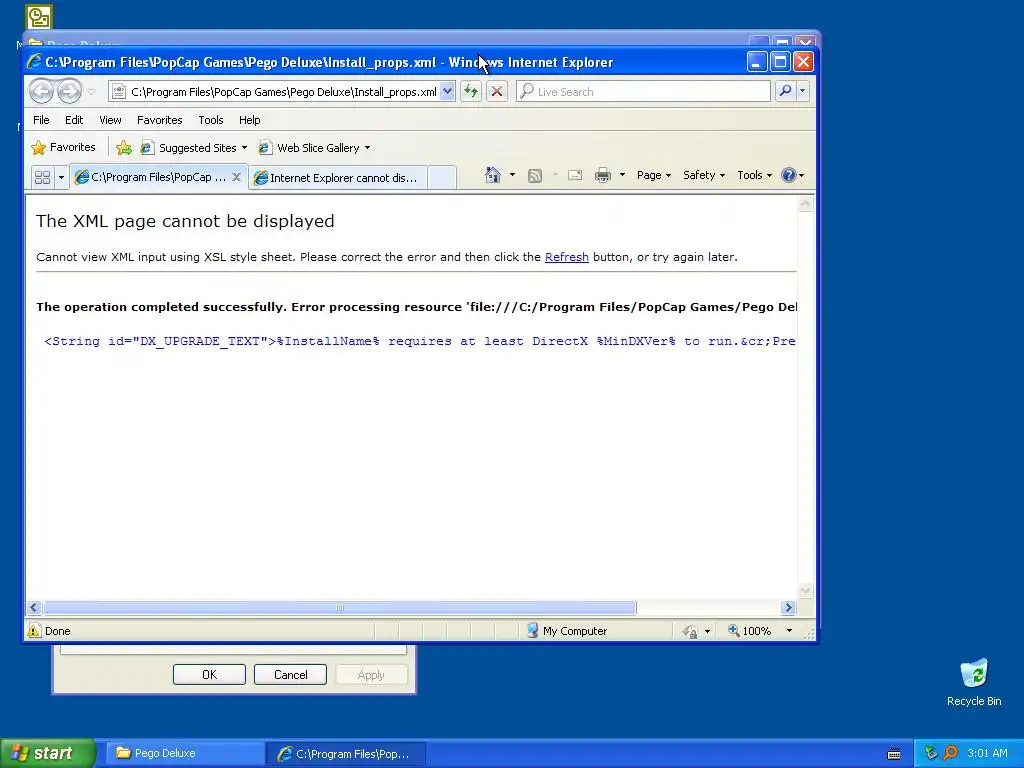Click the horizontal scrollbar thumb
The height and width of the screenshot is (768, 1024).
pyautogui.click(x=340, y=607)
